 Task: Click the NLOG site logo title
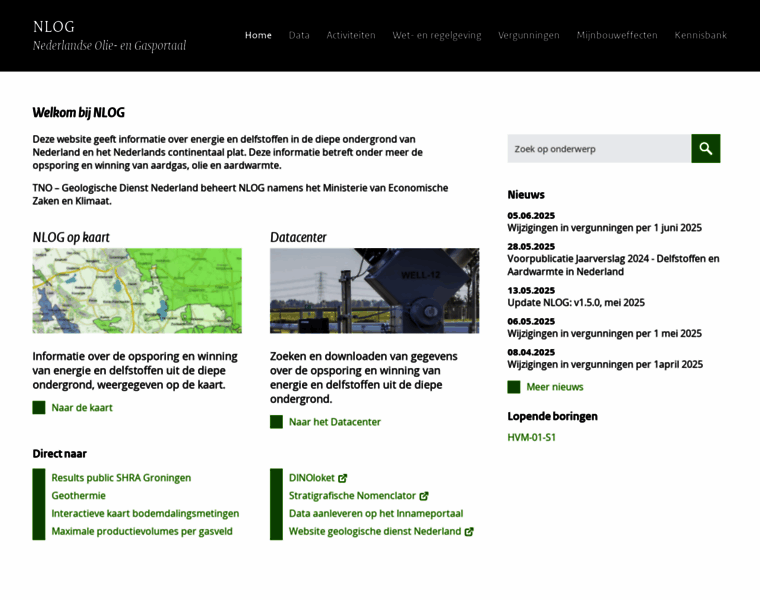54,27
